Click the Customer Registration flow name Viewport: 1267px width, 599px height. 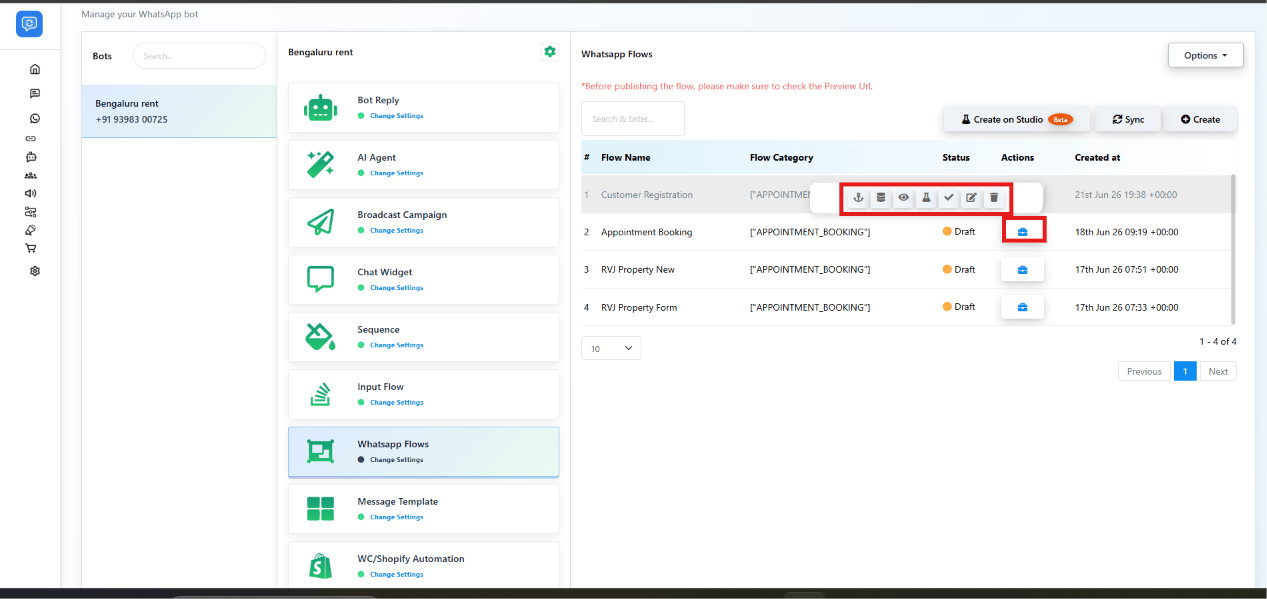click(647, 195)
